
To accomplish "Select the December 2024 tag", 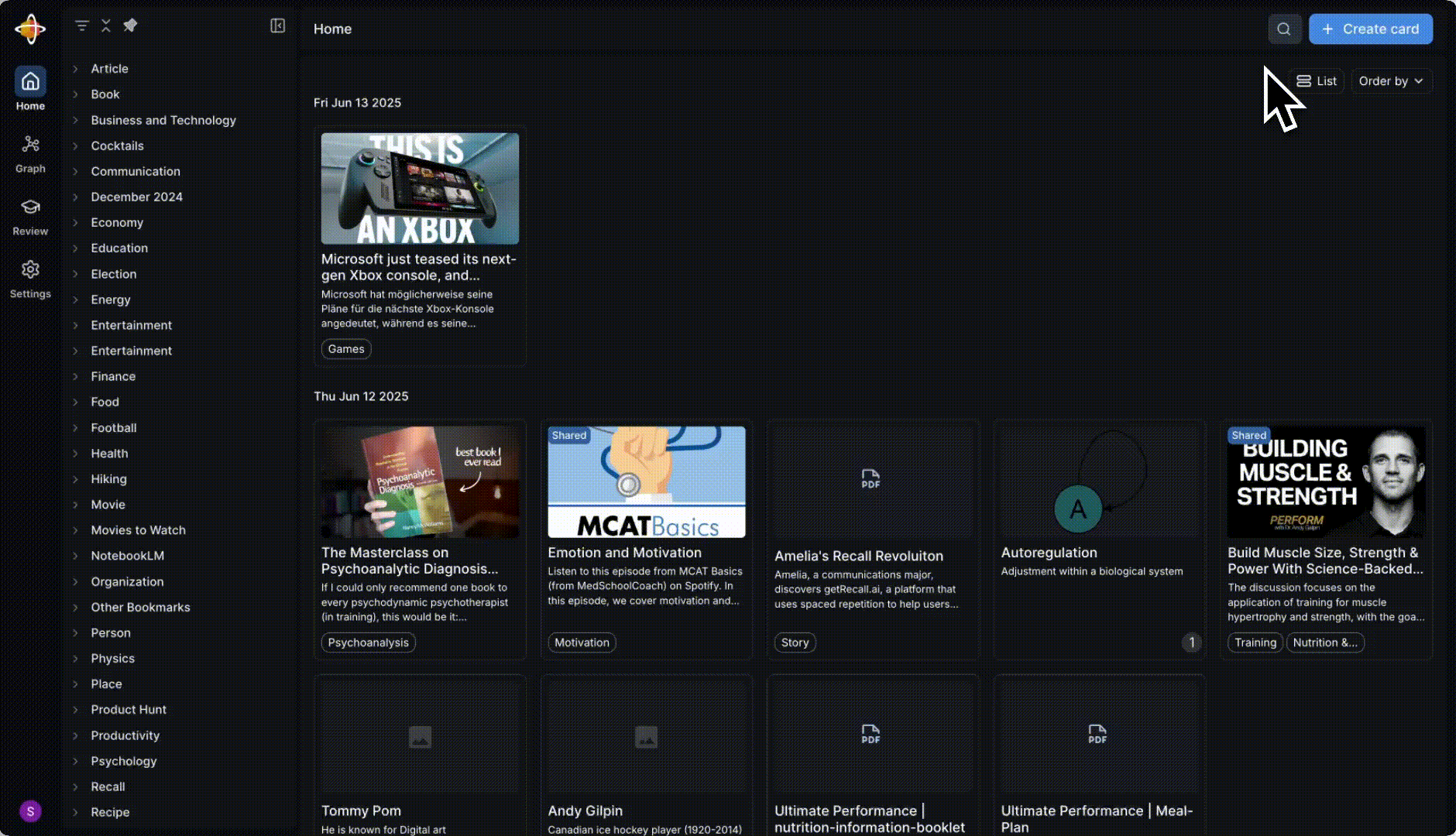I will (x=137, y=197).
